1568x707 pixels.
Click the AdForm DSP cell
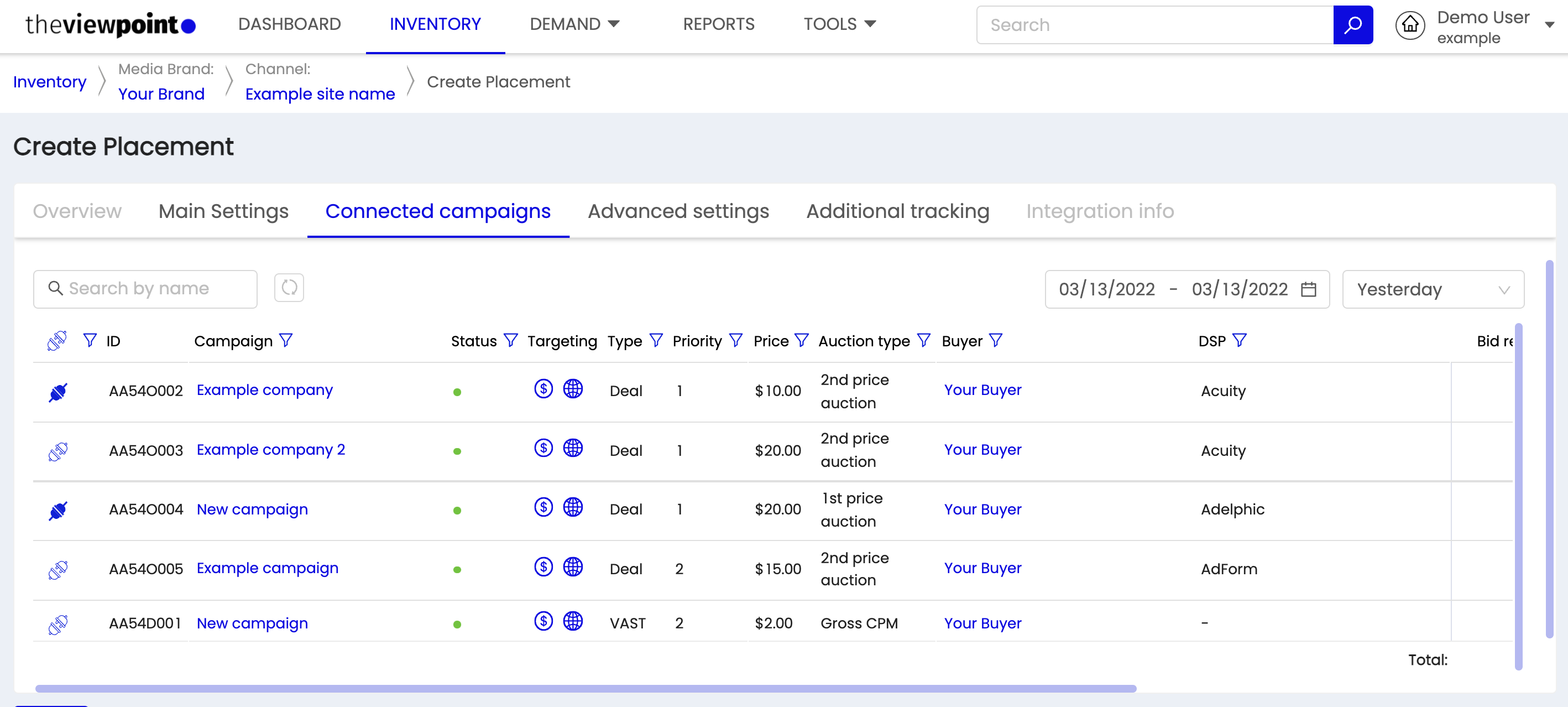pos(1229,569)
